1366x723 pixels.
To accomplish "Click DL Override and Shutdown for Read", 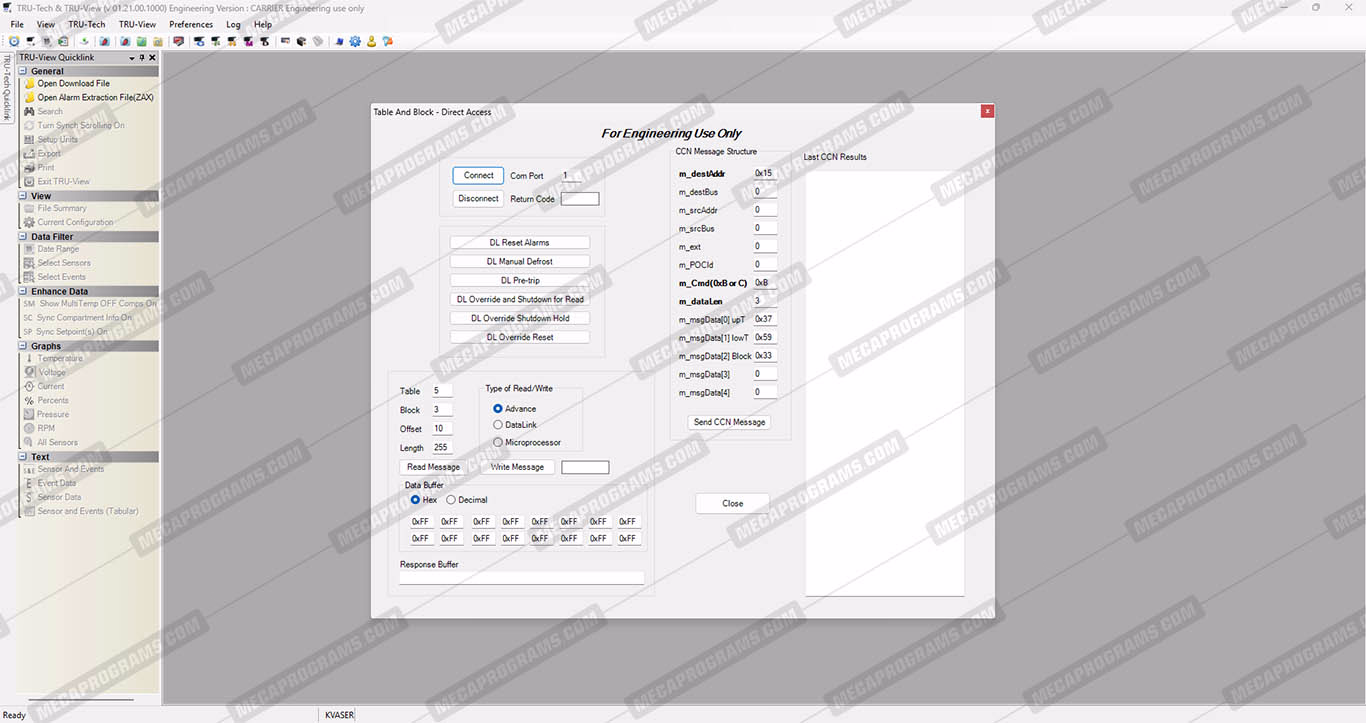I will coord(519,300).
